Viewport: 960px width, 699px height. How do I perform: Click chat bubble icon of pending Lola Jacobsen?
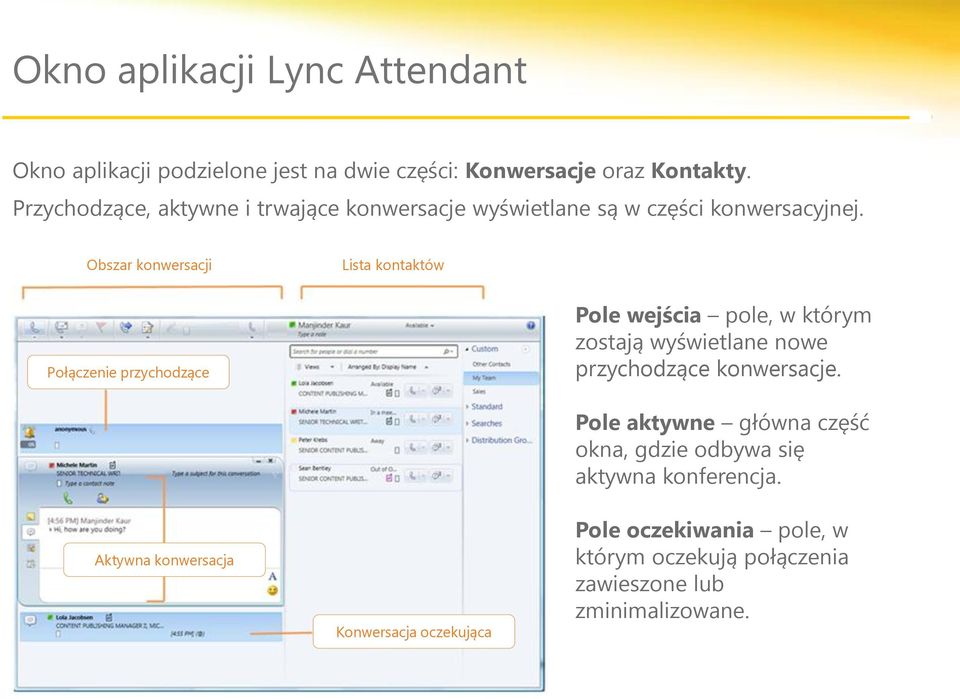click(30, 621)
